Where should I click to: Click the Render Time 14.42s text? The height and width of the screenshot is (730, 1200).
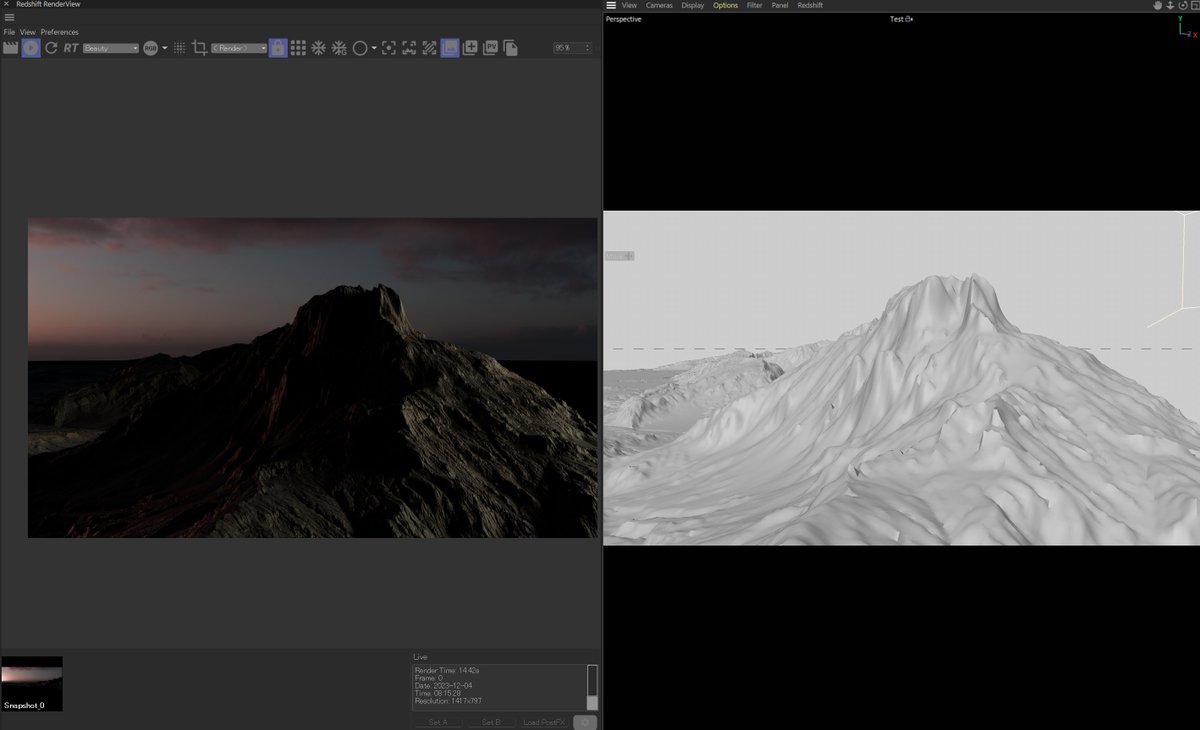[447, 670]
